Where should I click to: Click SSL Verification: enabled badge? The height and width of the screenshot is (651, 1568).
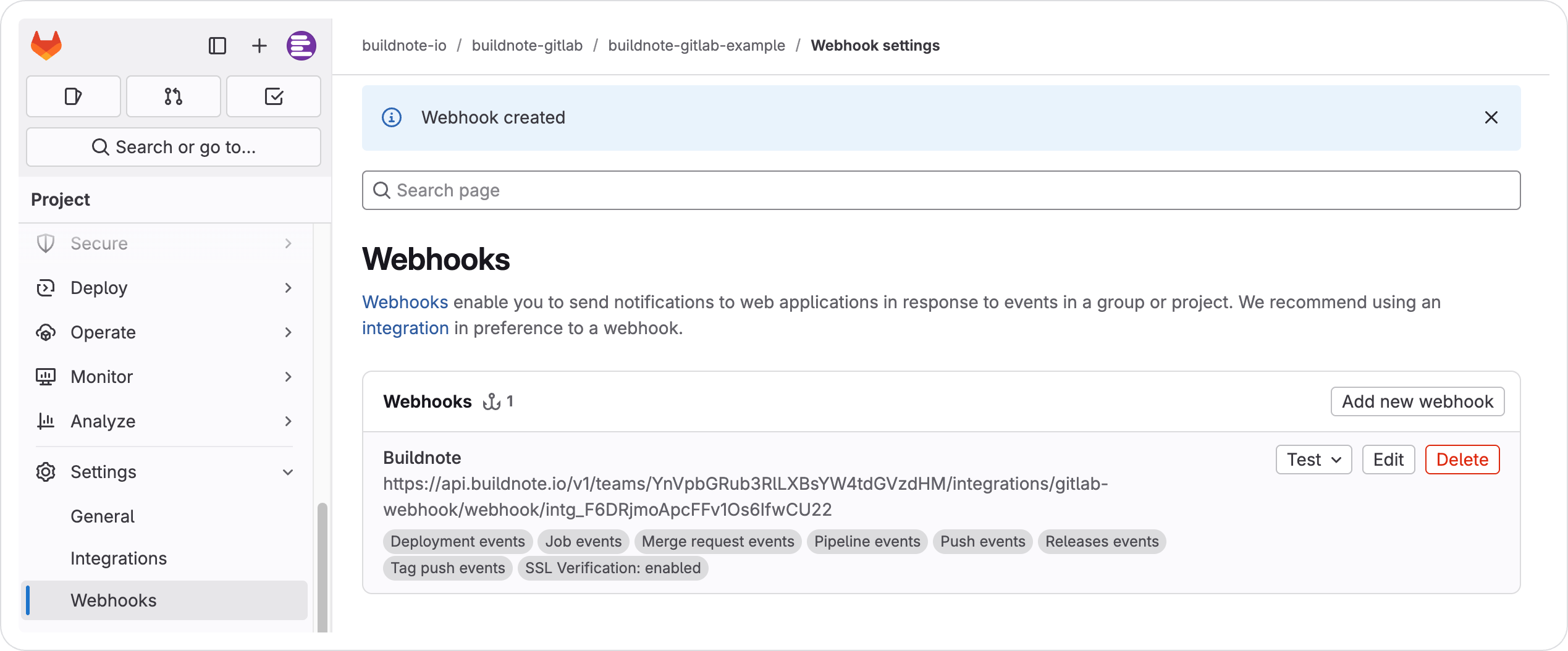[x=613, y=568]
